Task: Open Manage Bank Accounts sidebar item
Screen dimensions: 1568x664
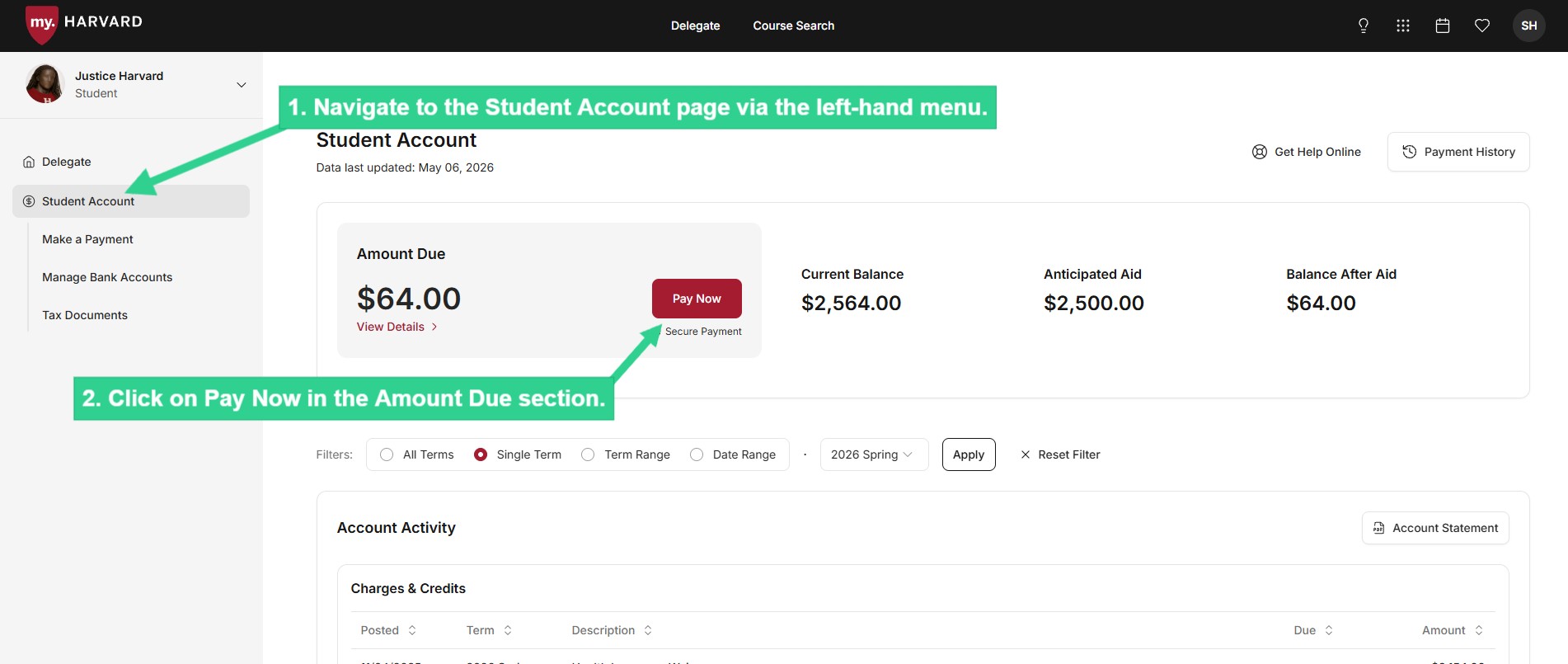Action: pyautogui.click(x=107, y=277)
